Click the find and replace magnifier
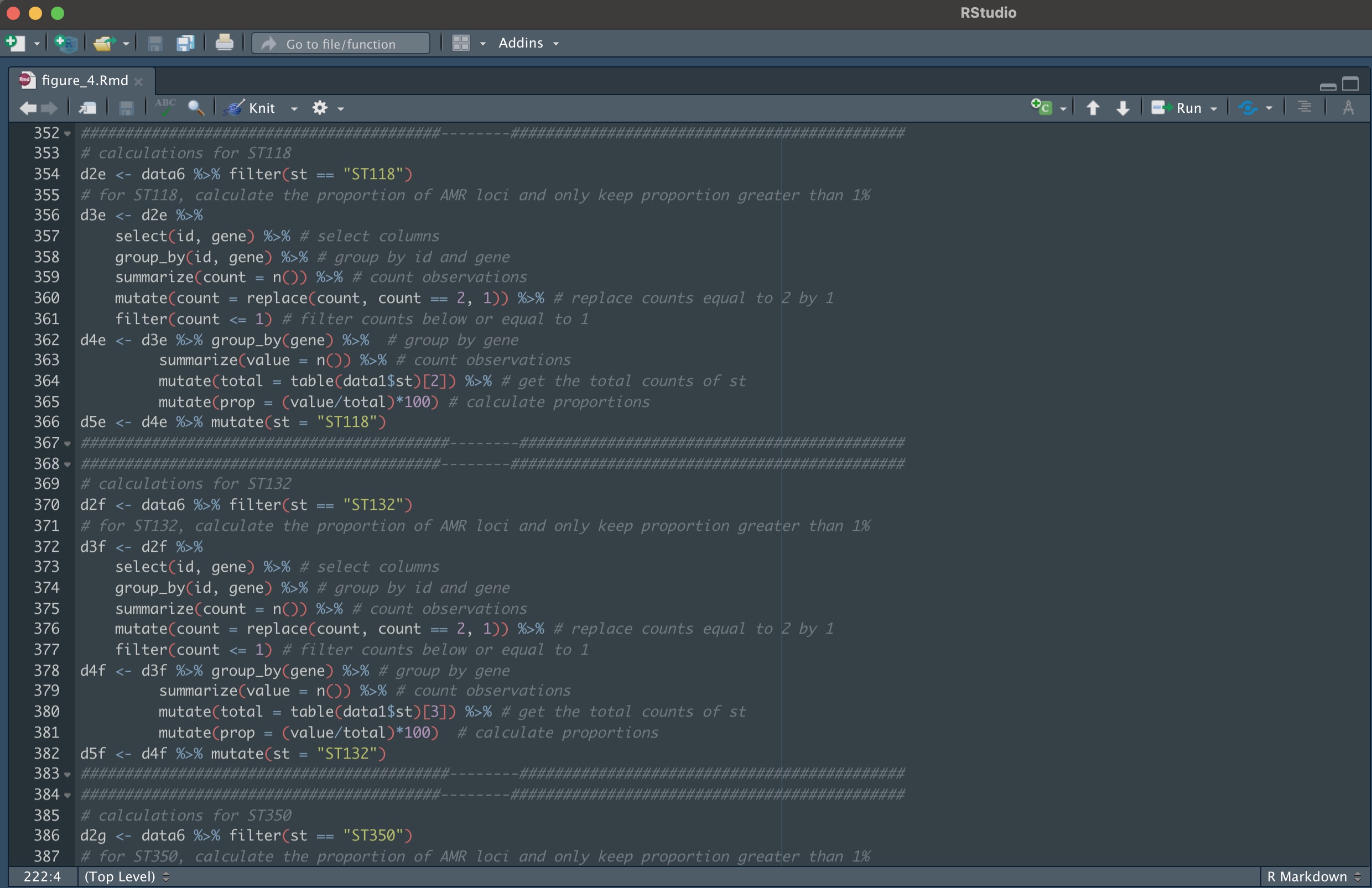 (x=196, y=108)
